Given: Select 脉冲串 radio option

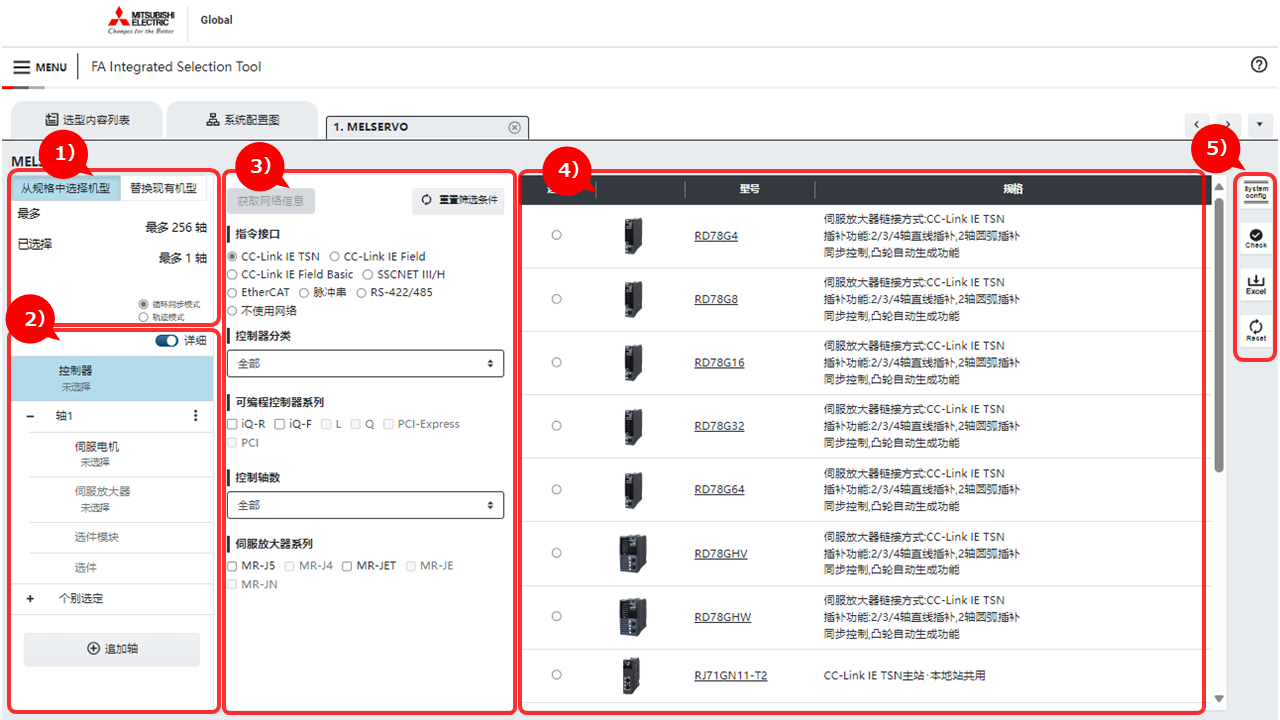Looking at the screenshot, I should pos(305,292).
